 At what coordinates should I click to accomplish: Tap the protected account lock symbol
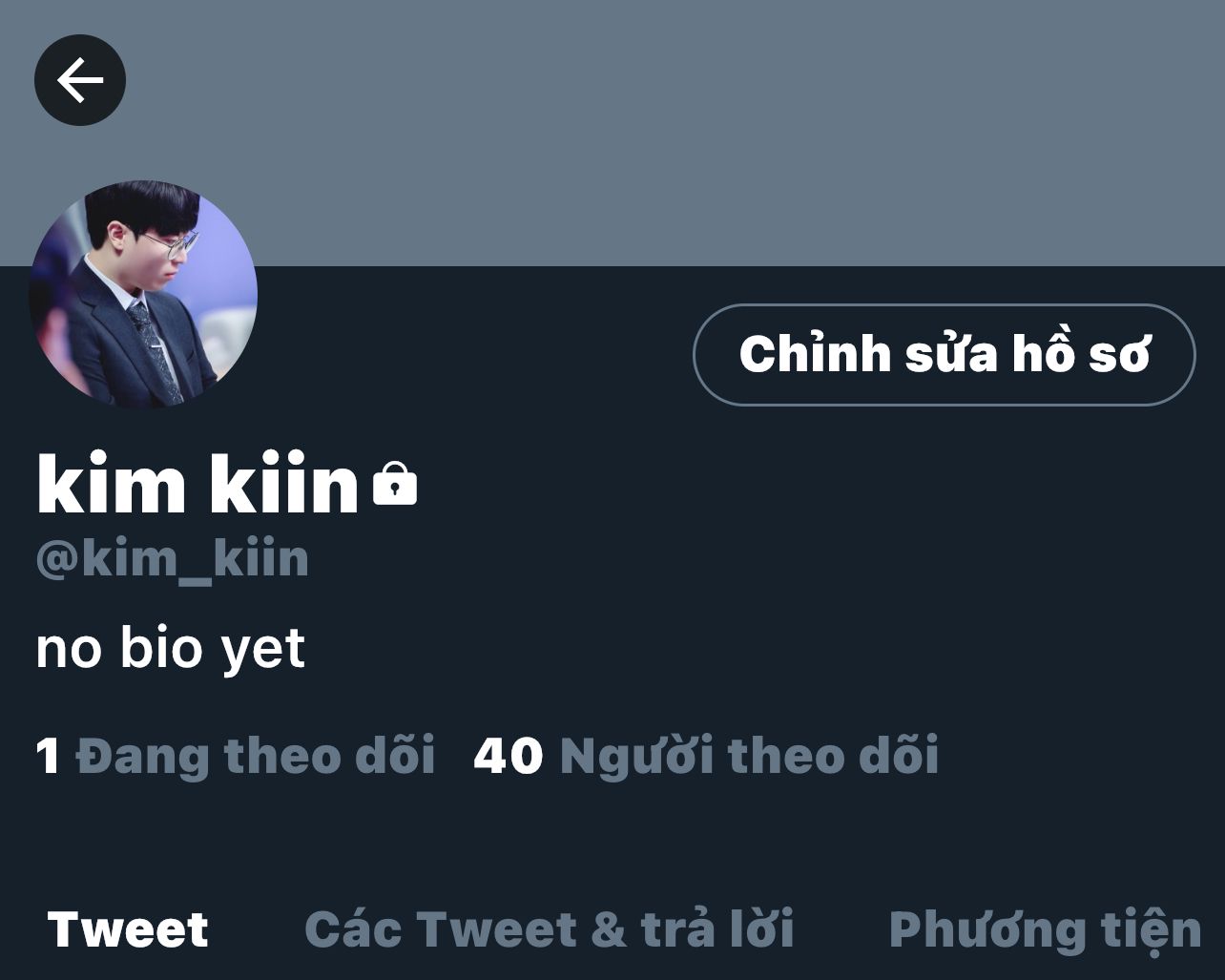(x=394, y=483)
